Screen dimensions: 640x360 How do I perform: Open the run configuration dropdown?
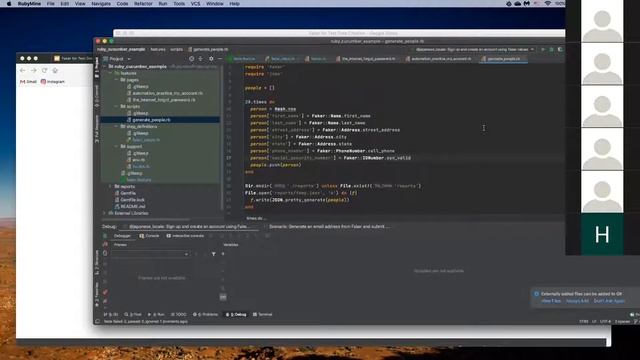point(475,49)
